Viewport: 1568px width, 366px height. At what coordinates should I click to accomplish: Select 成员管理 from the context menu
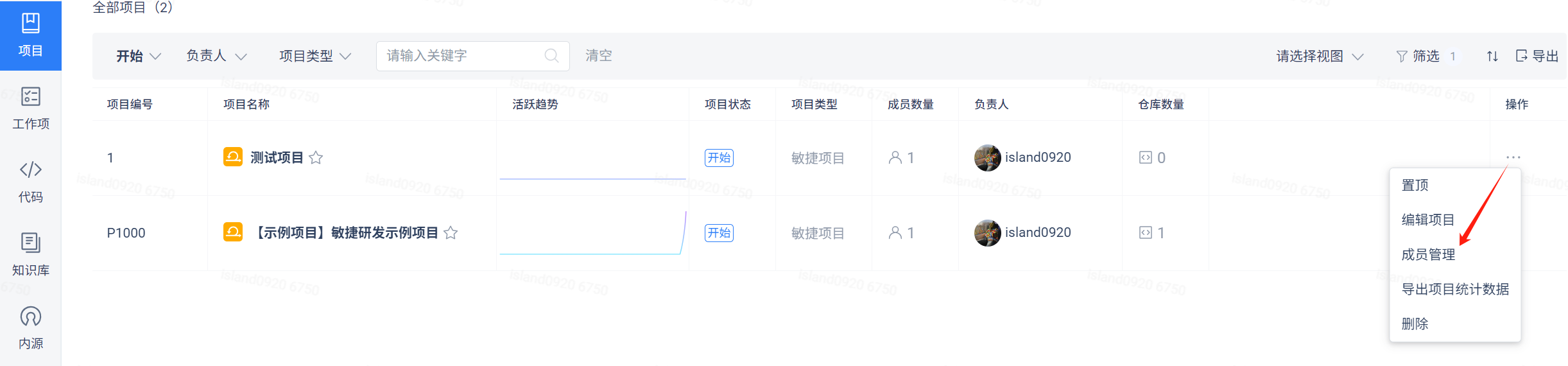1428,255
